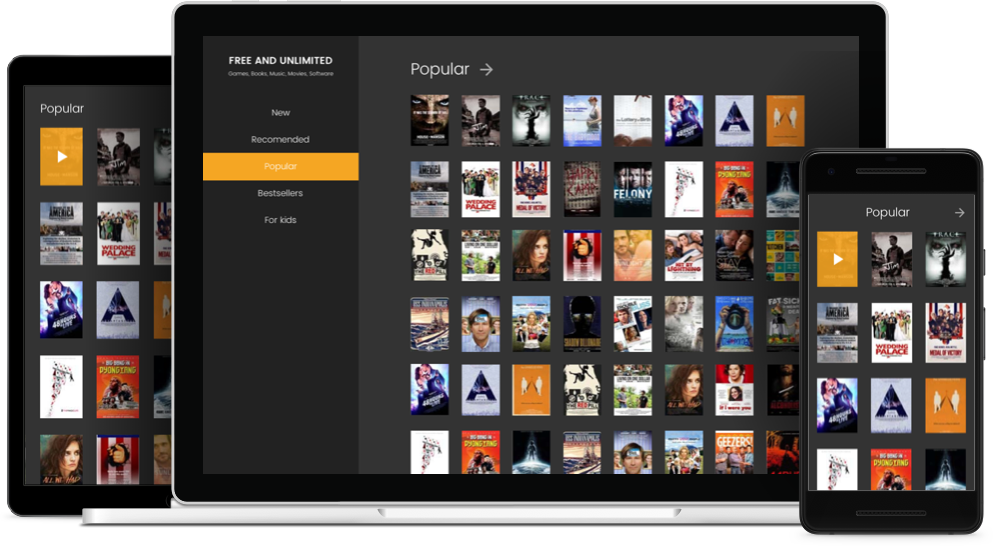Tap the Wedding Palace poster on the tablet

(x=118, y=234)
